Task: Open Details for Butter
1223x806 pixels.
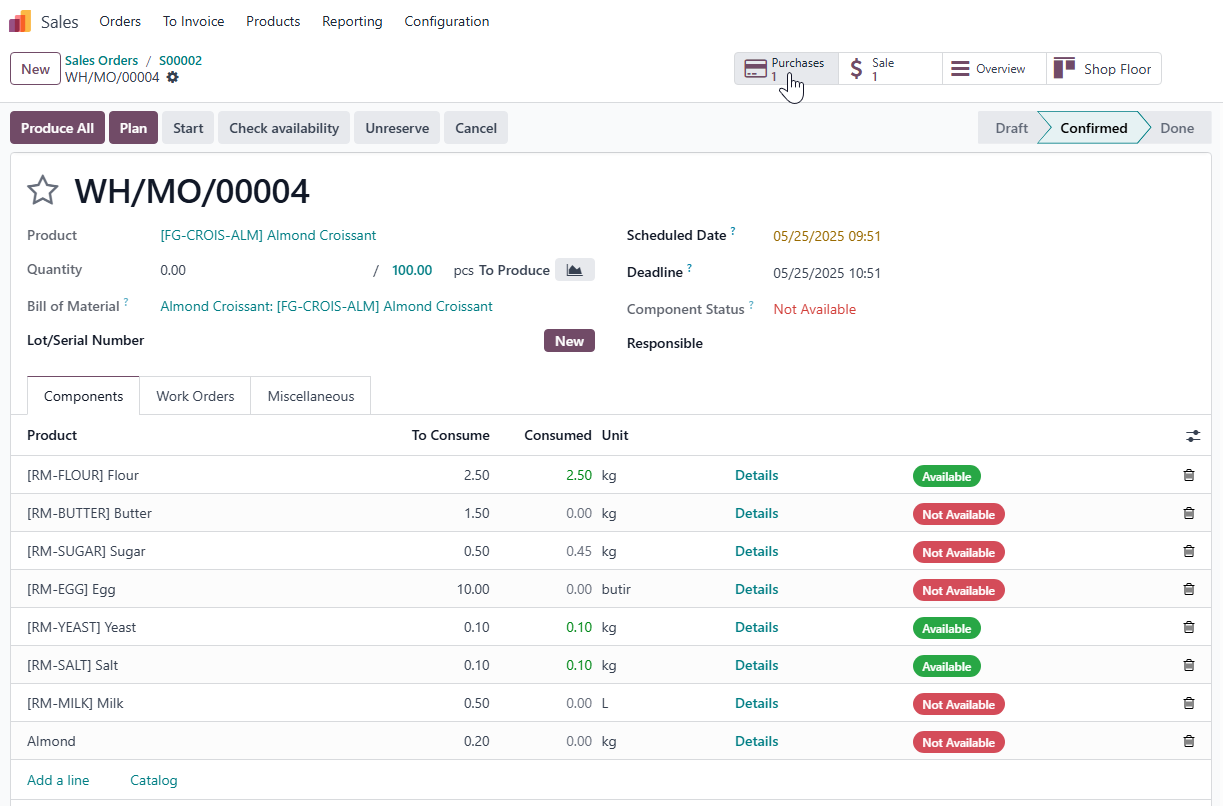Action: tap(756, 513)
